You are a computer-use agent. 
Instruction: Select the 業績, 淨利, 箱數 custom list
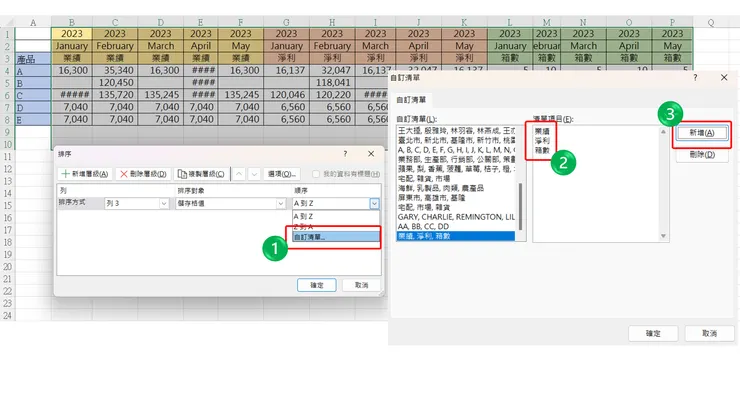point(455,236)
